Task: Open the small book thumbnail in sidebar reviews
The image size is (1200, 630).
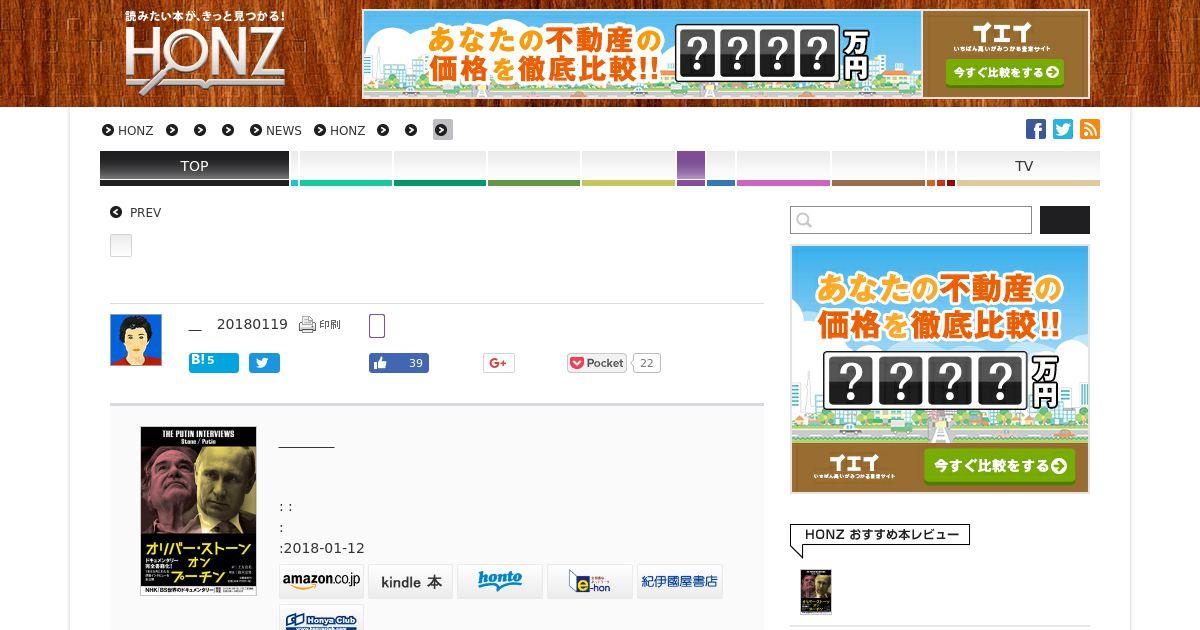Action: pos(816,592)
